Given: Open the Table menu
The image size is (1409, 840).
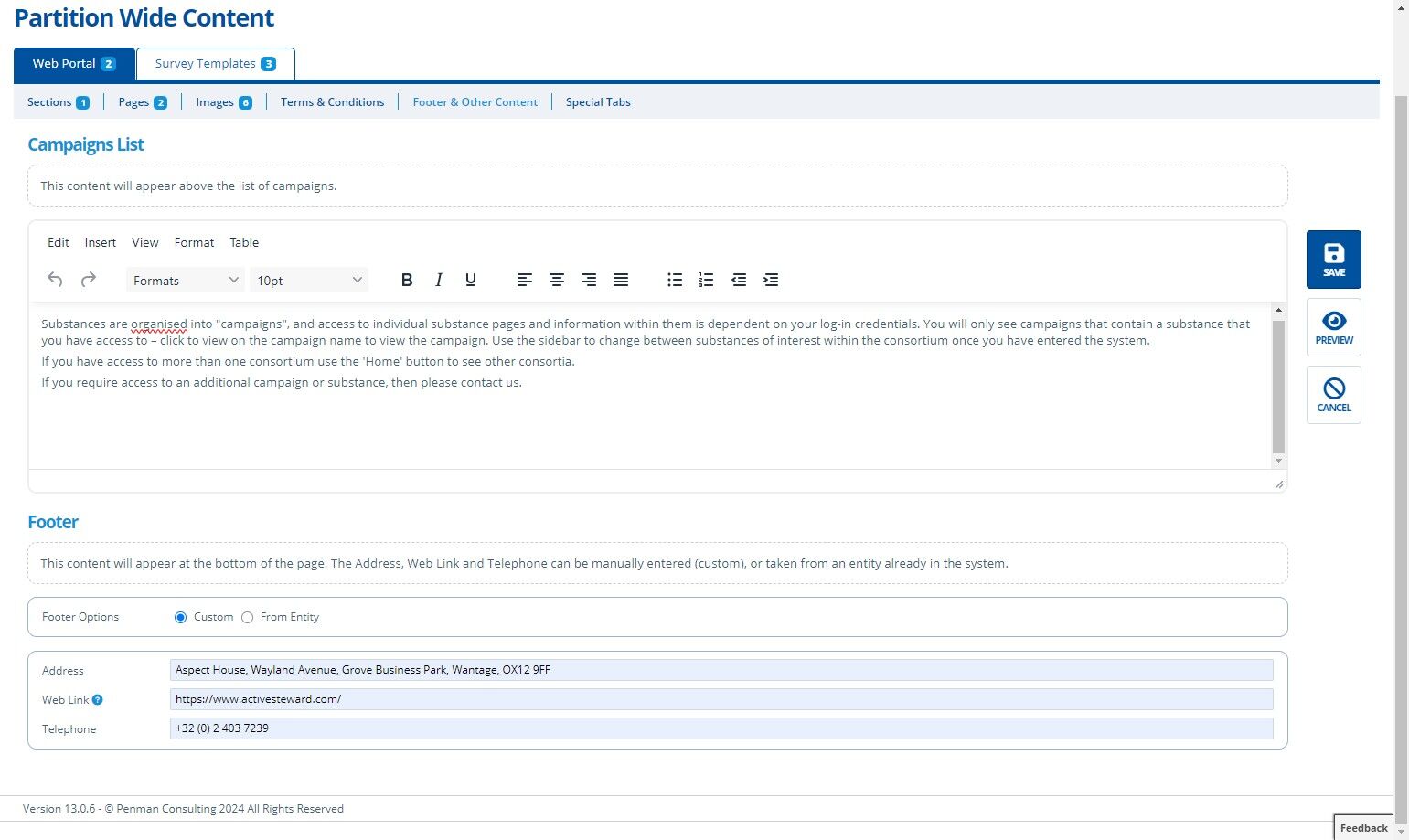Looking at the screenshot, I should point(244,242).
